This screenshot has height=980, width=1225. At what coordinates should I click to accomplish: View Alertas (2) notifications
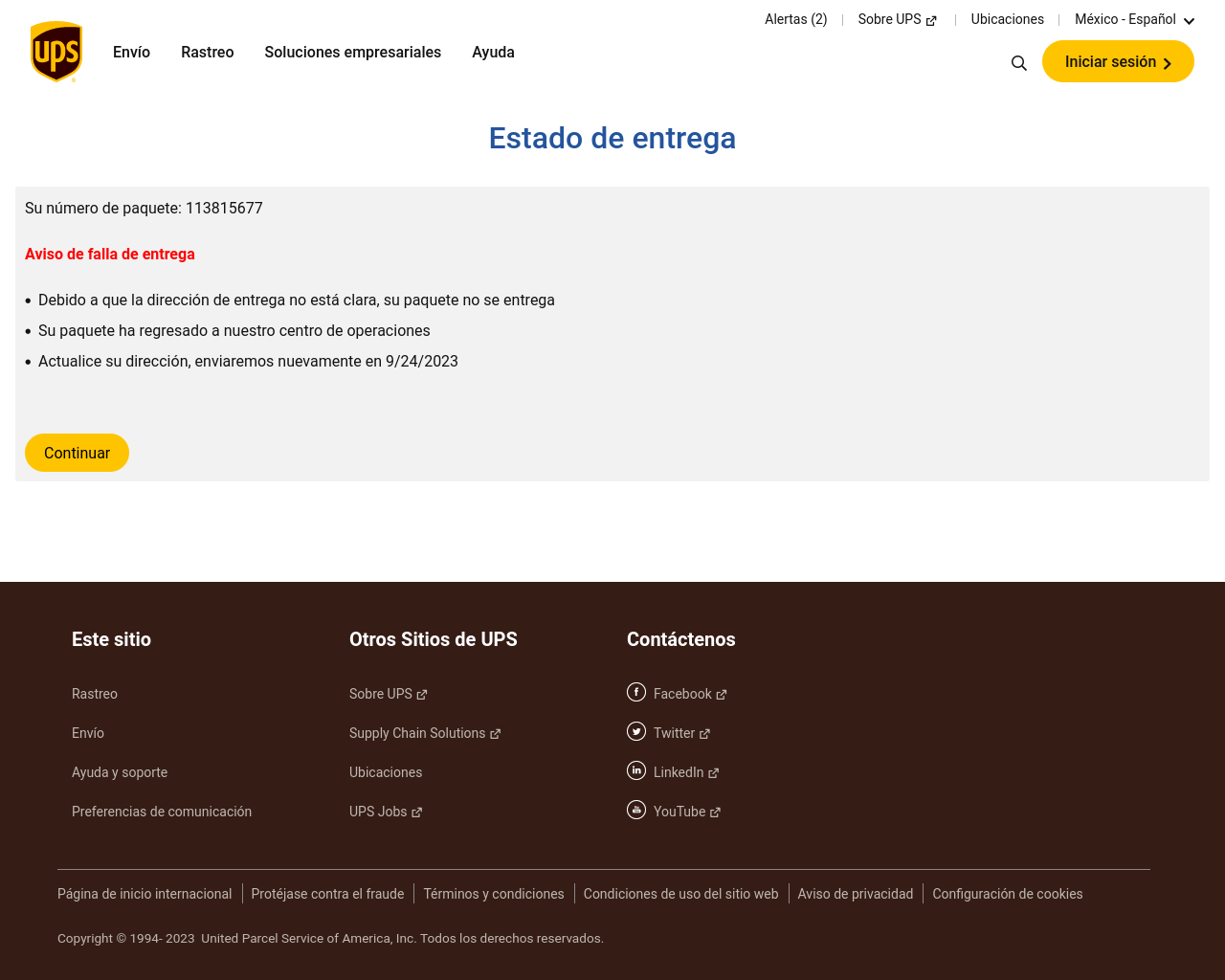click(x=796, y=19)
